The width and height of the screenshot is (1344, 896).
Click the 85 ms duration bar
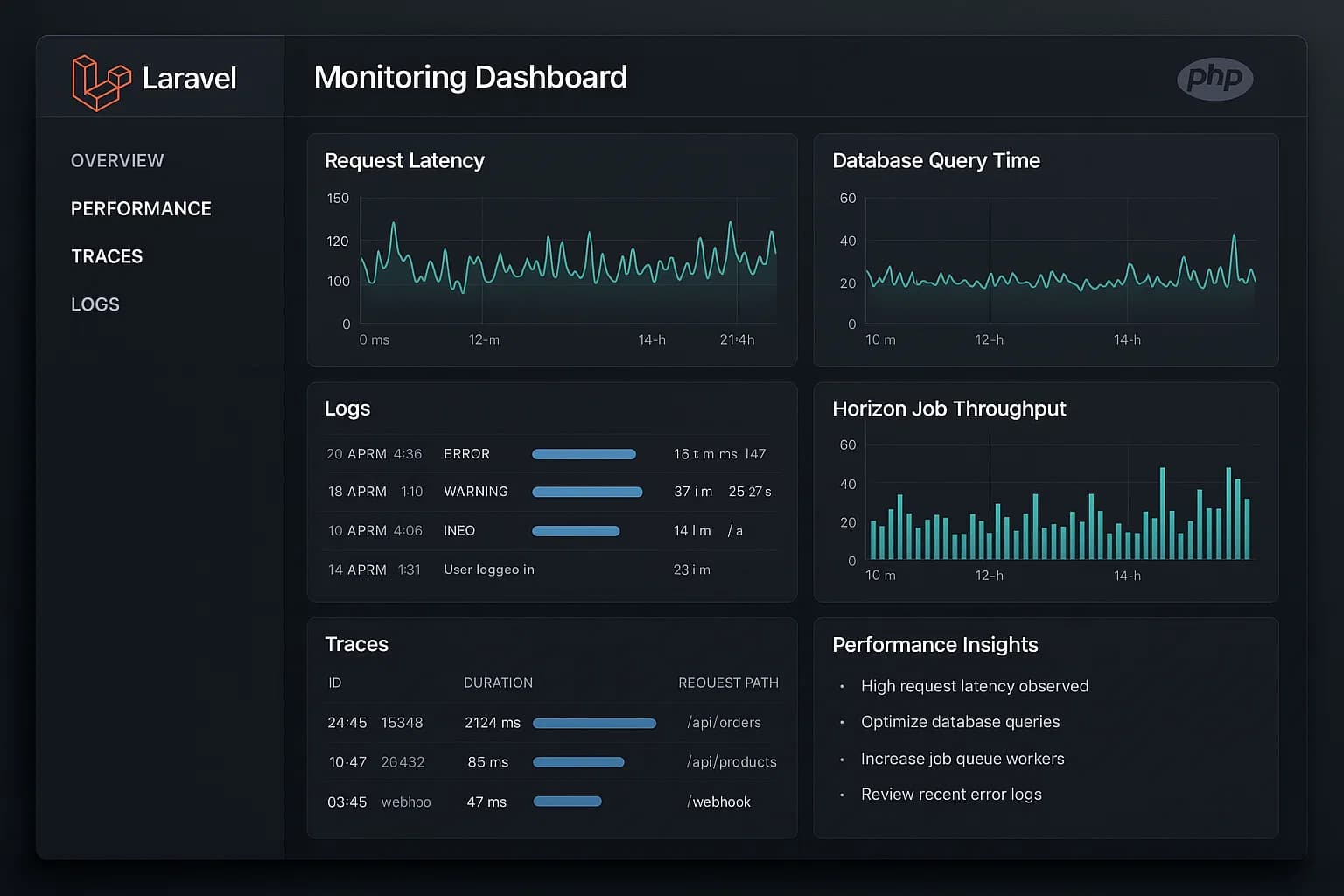pos(578,762)
